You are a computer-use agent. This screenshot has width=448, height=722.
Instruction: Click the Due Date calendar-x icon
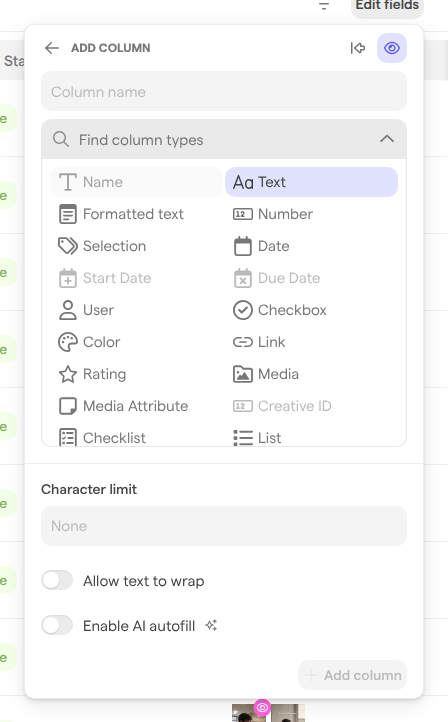[x=243, y=278]
